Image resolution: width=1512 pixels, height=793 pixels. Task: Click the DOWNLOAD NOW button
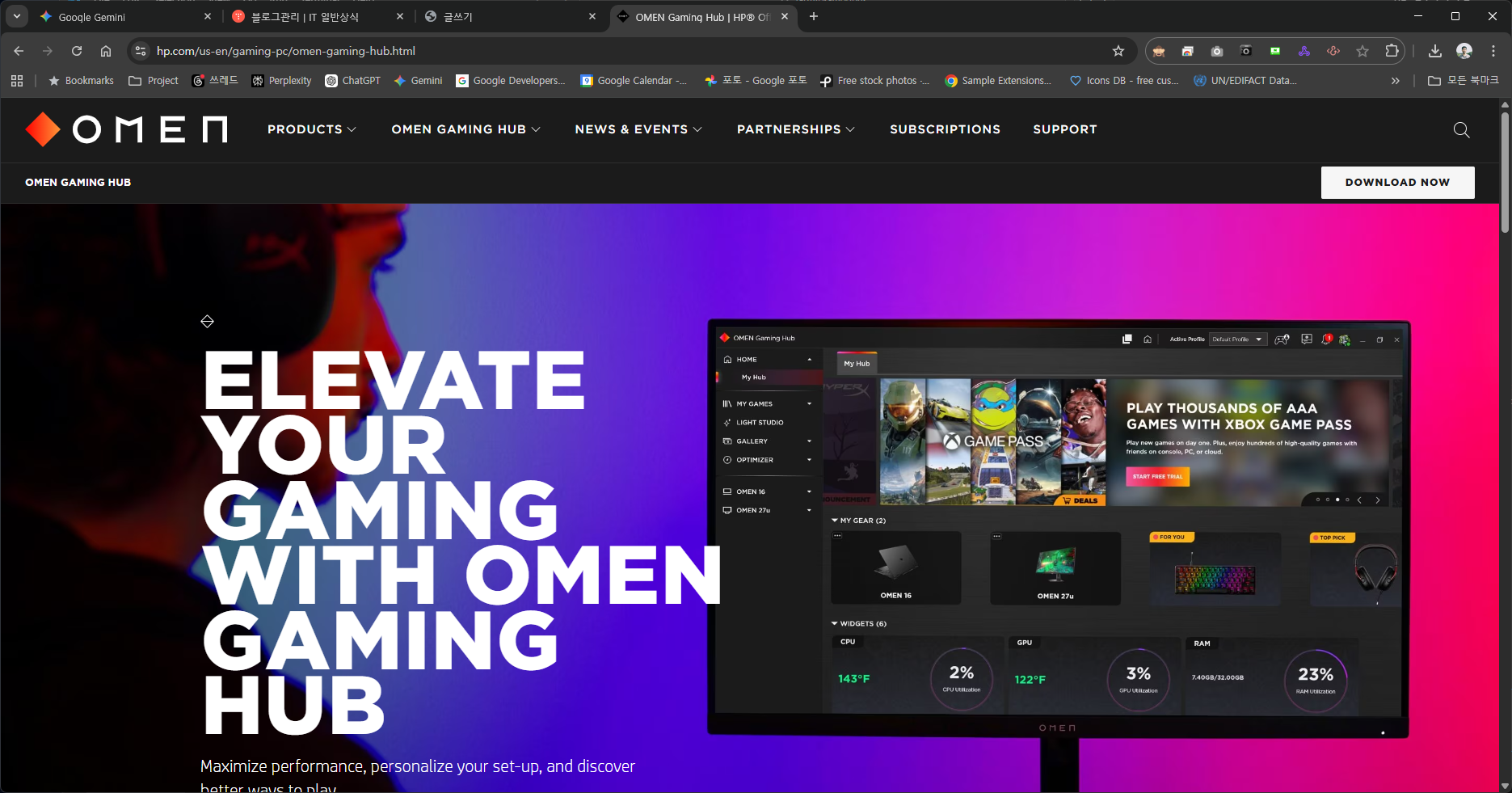pyautogui.click(x=1397, y=183)
